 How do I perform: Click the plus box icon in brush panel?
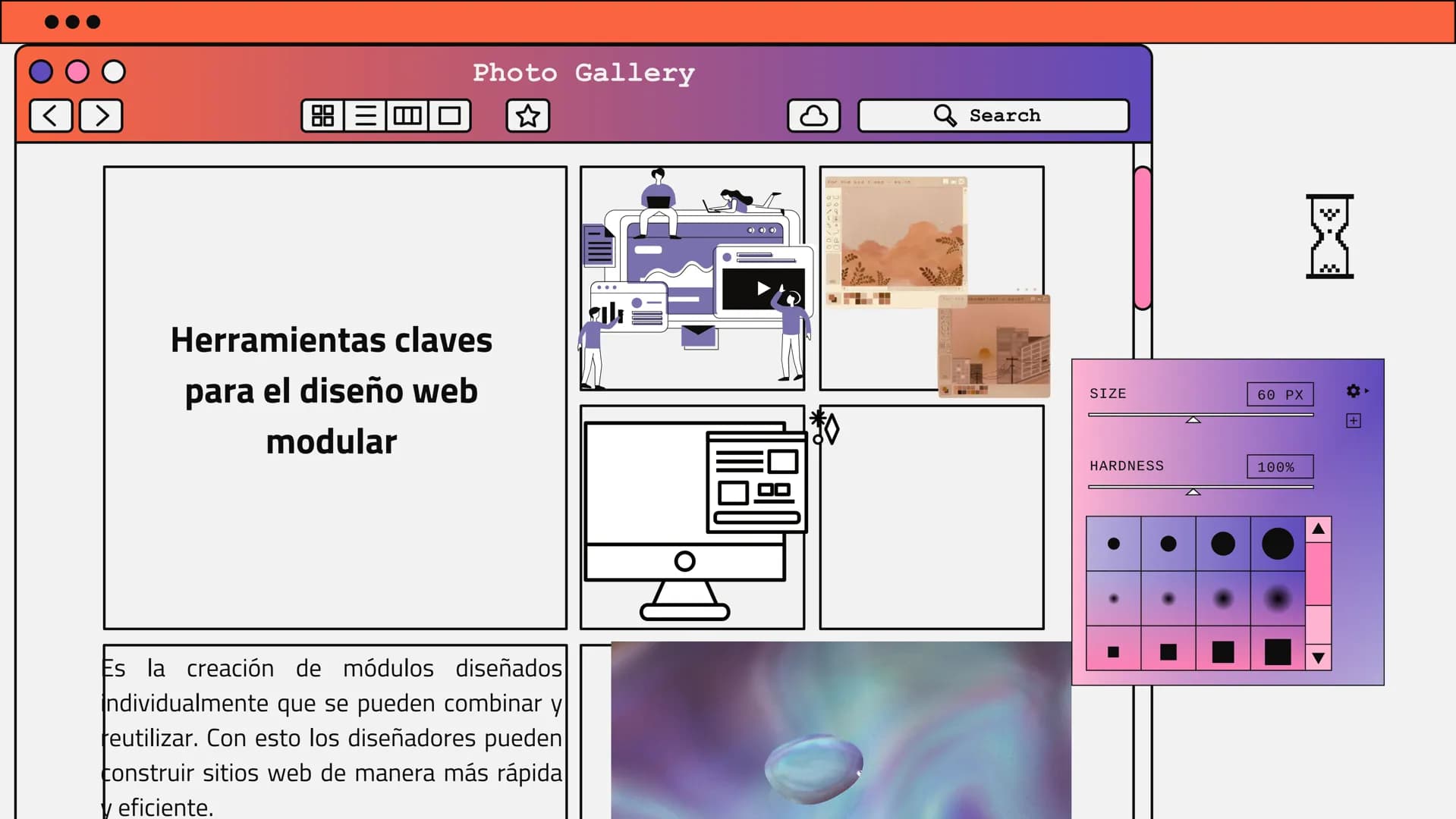pos(1354,421)
